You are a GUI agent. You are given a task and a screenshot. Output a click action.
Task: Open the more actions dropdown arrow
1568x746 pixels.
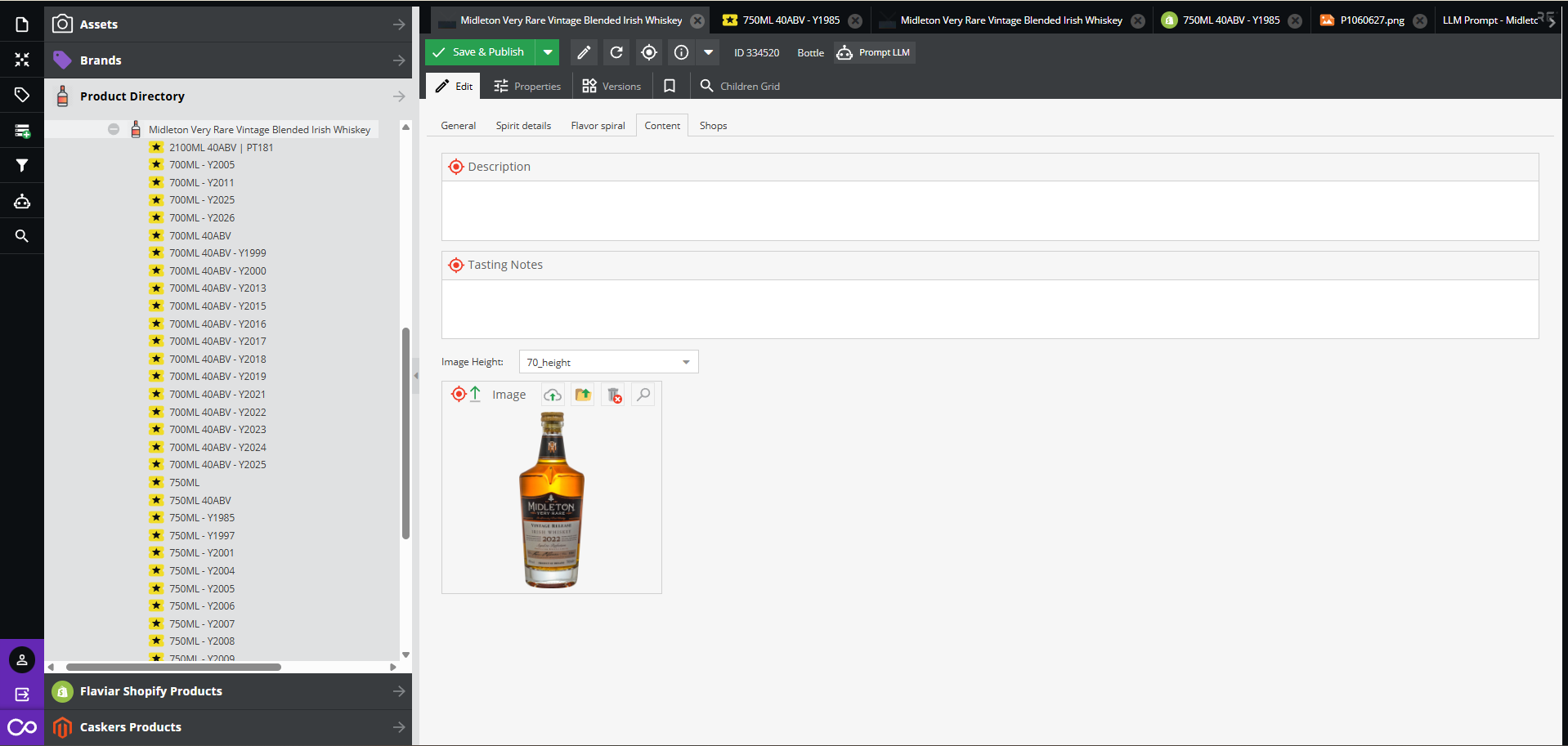708,52
